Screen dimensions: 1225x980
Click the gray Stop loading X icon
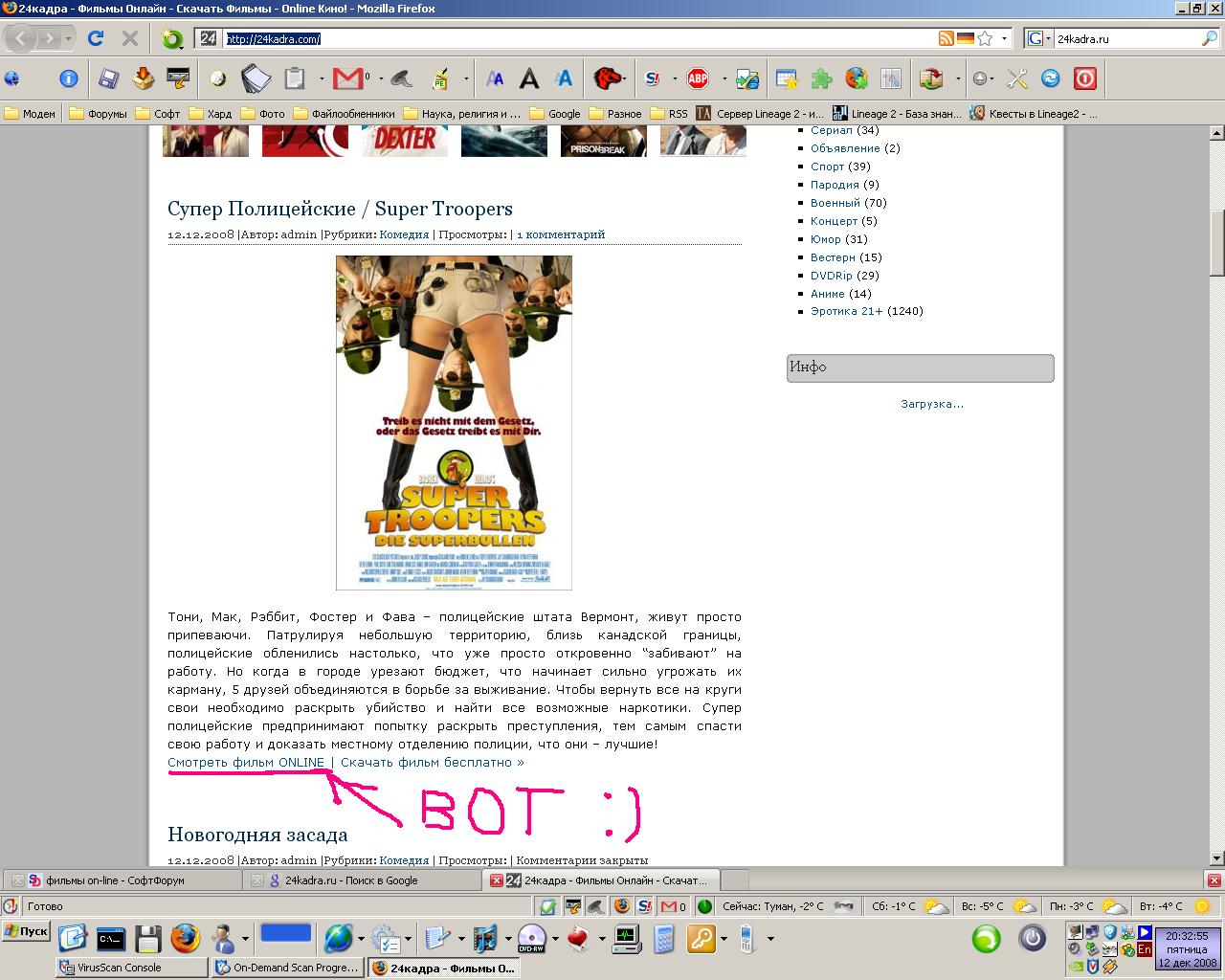coord(129,38)
